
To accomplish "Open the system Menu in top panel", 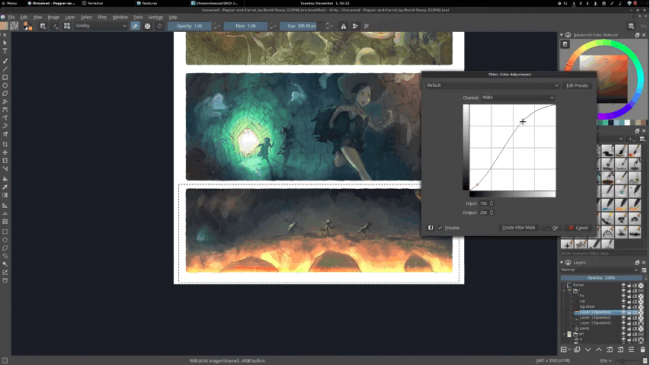I will pyautogui.click(x=9, y=3).
